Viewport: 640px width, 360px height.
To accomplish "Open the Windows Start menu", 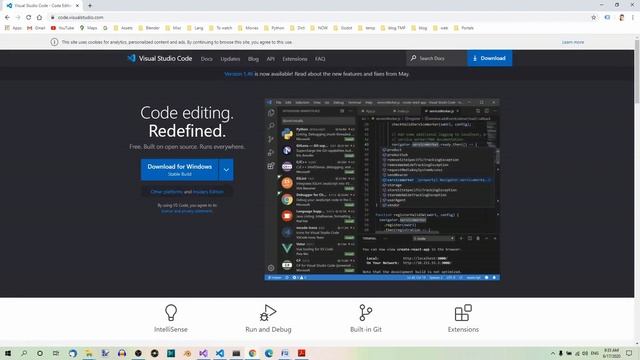I will coord(8,353).
